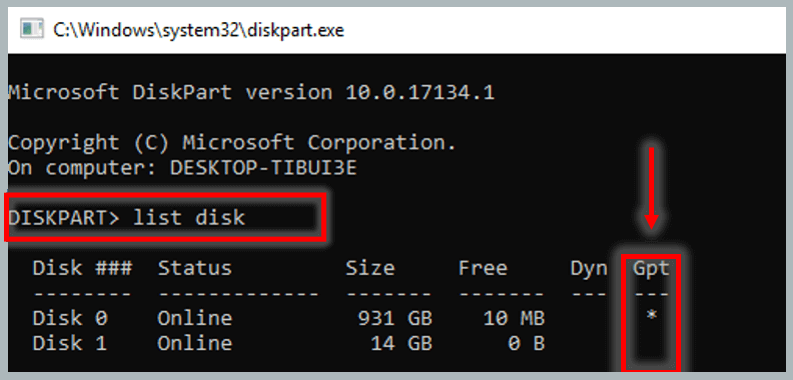
Task: Click the Free column header
Action: (482, 268)
